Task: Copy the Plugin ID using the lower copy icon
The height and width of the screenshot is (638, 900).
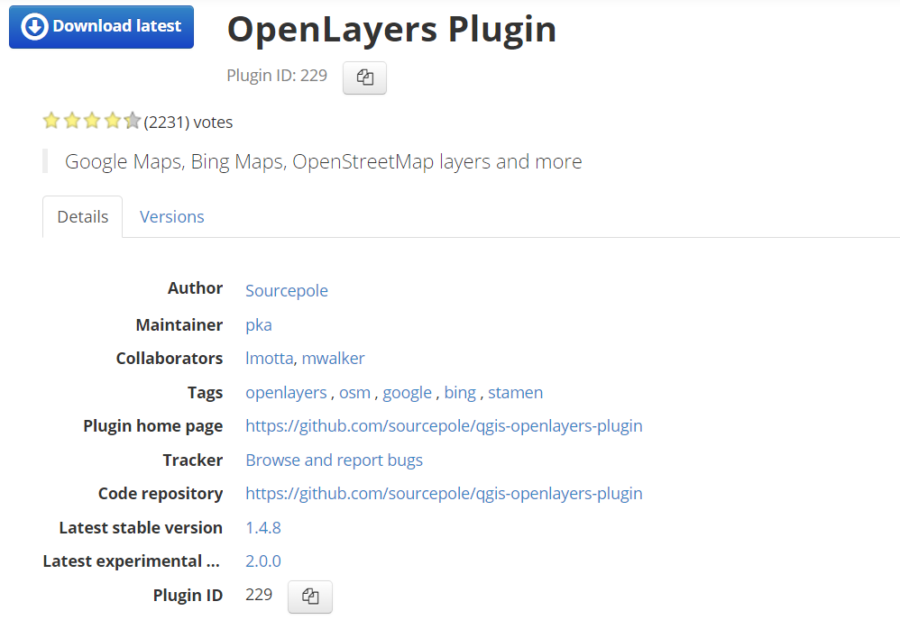Action: point(309,595)
